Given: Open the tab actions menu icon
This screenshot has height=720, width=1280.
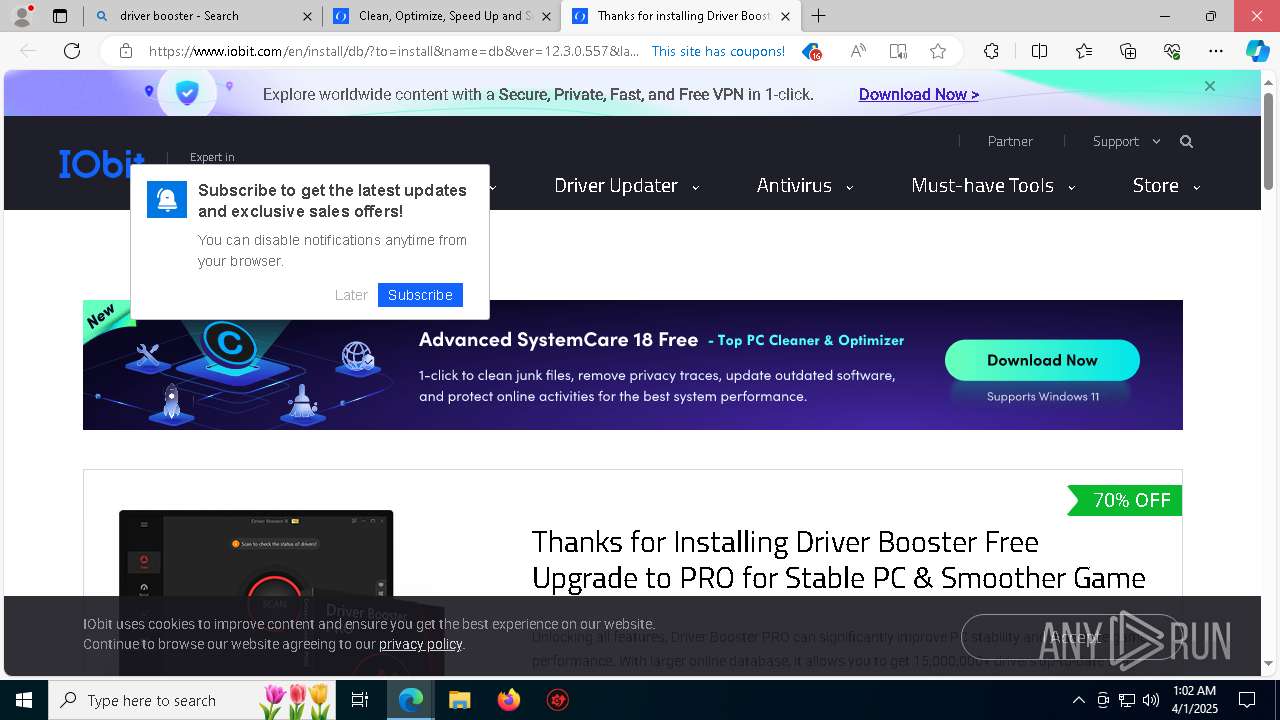Looking at the screenshot, I should tap(60, 16).
